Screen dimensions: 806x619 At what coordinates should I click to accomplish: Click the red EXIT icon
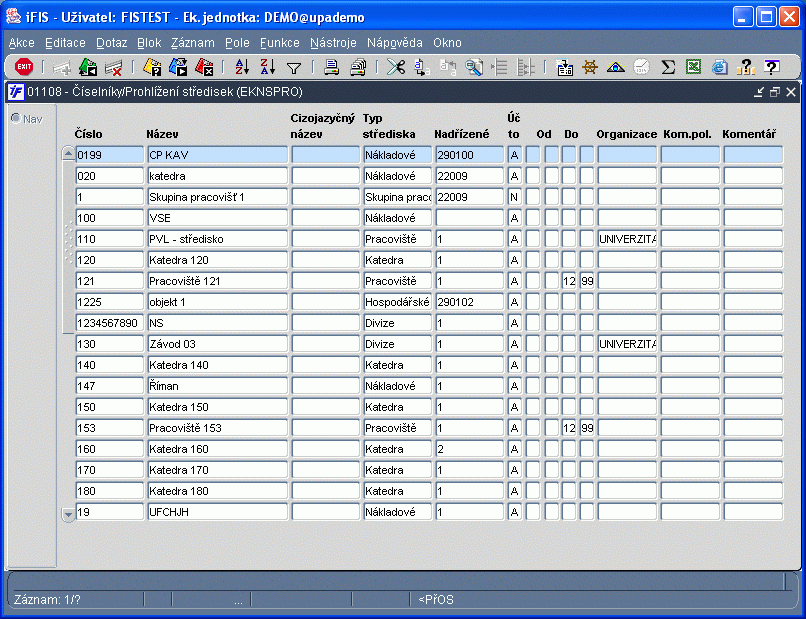(x=24, y=67)
